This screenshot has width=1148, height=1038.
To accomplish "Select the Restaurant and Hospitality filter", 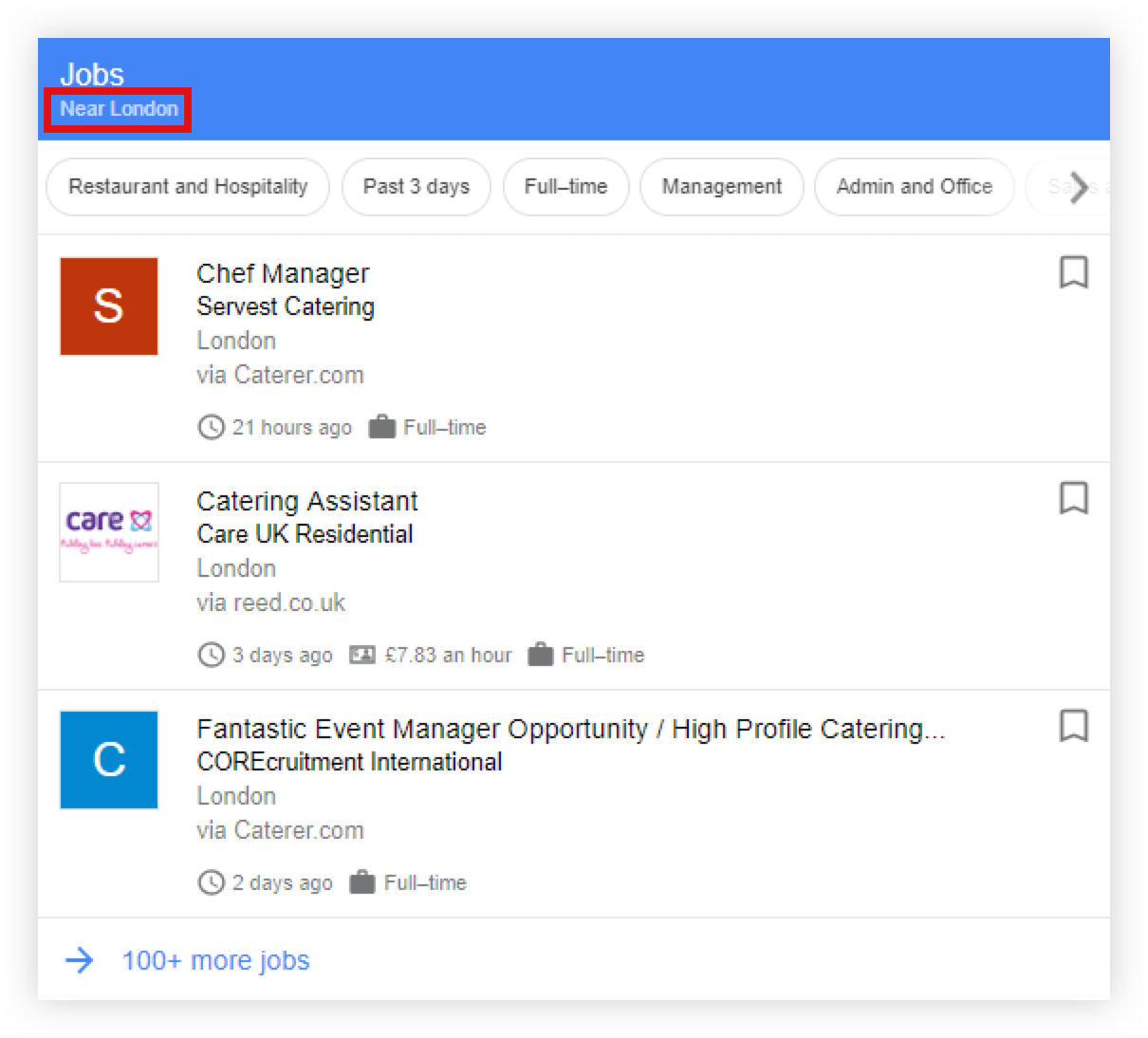I will [188, 187].
